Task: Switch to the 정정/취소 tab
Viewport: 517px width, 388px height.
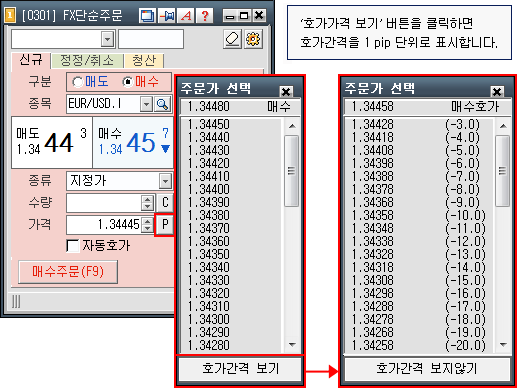Action: click(87, 61)
